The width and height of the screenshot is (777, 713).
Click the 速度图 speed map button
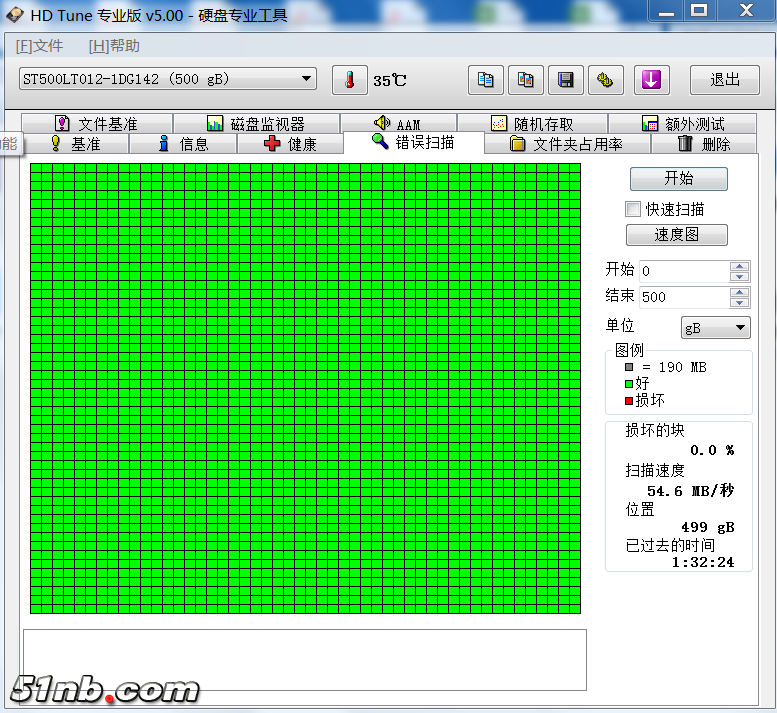coord(677,235)
